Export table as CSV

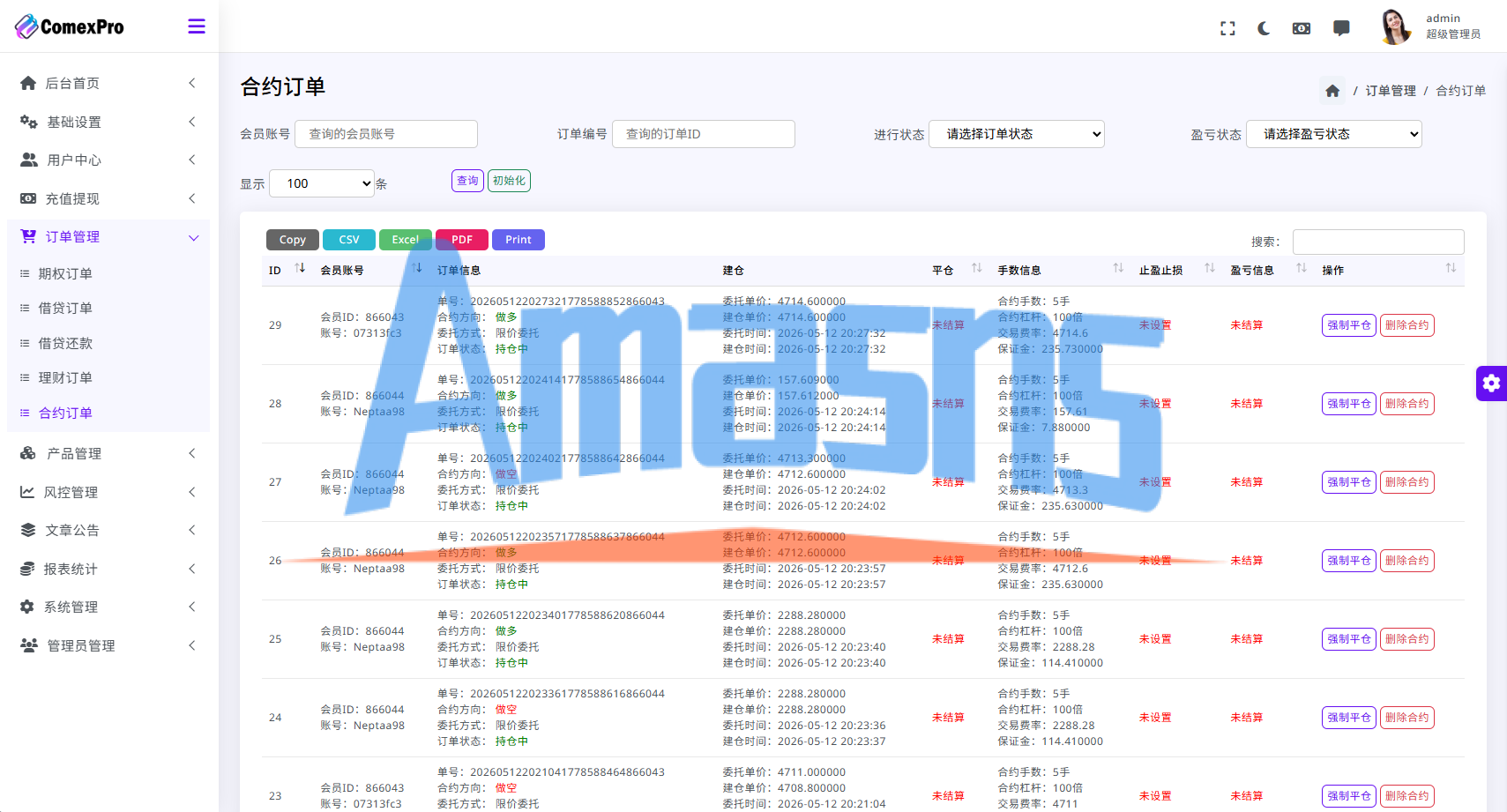coord(349,240)
